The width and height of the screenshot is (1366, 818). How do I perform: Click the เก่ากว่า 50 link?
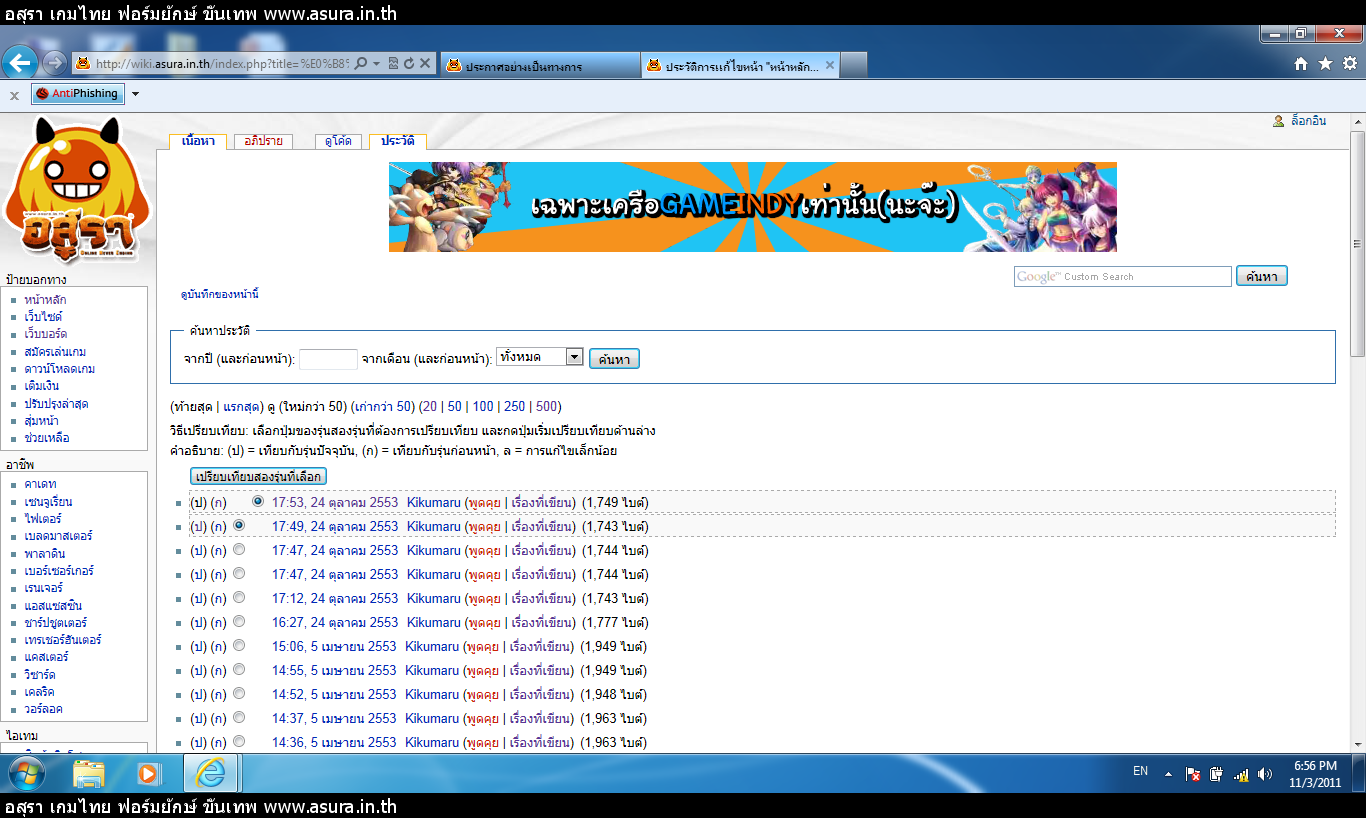tap(382, 406)
